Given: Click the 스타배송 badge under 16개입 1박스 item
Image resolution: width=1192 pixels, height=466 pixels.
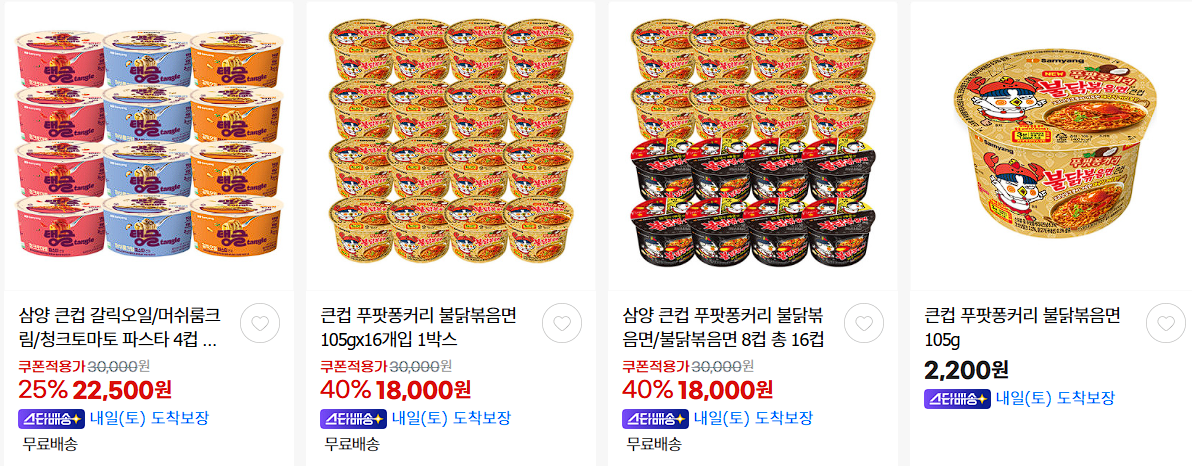Looking at the screenshot, I should 353,419.
